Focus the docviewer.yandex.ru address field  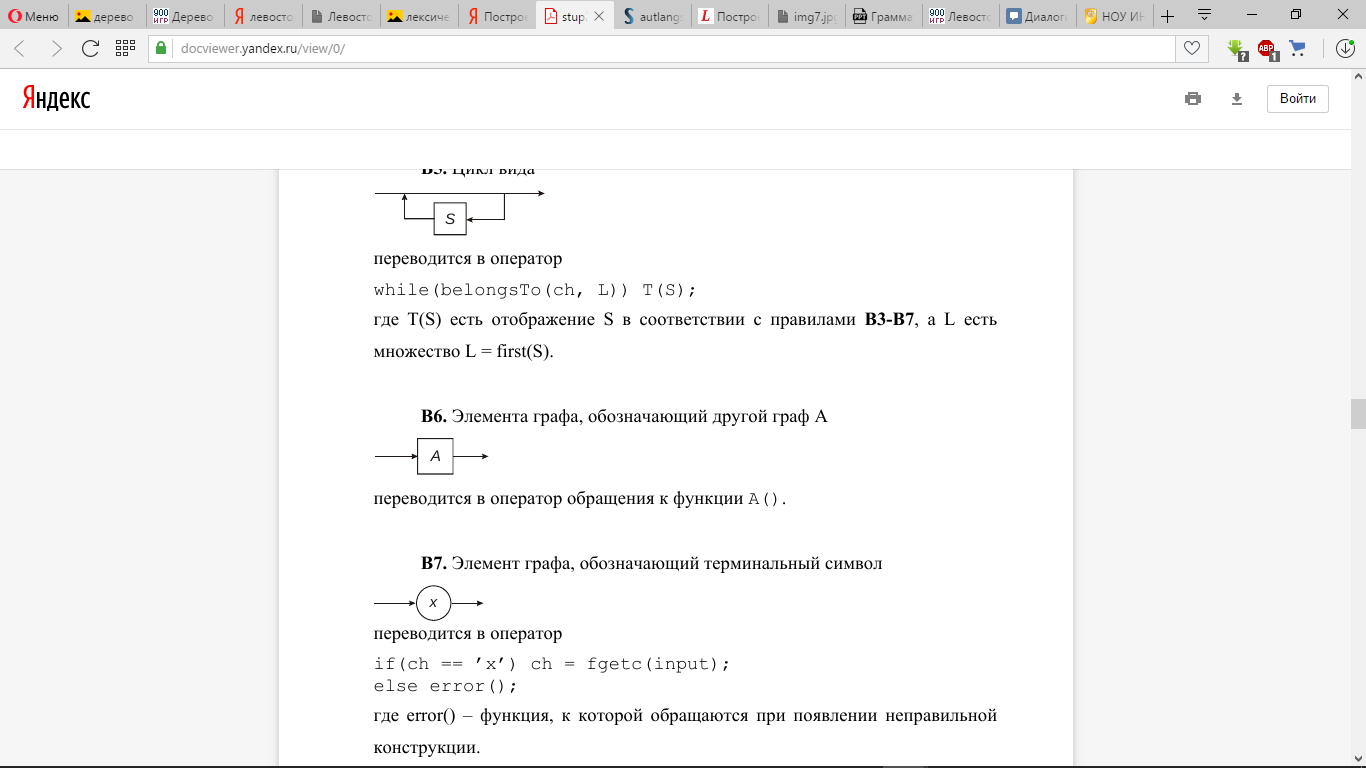click(x=660, y=48)
